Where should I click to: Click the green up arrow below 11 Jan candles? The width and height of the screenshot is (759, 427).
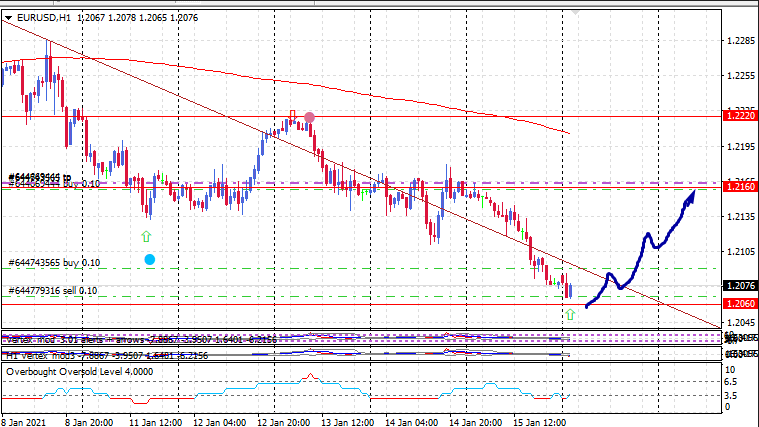[146, 236]
